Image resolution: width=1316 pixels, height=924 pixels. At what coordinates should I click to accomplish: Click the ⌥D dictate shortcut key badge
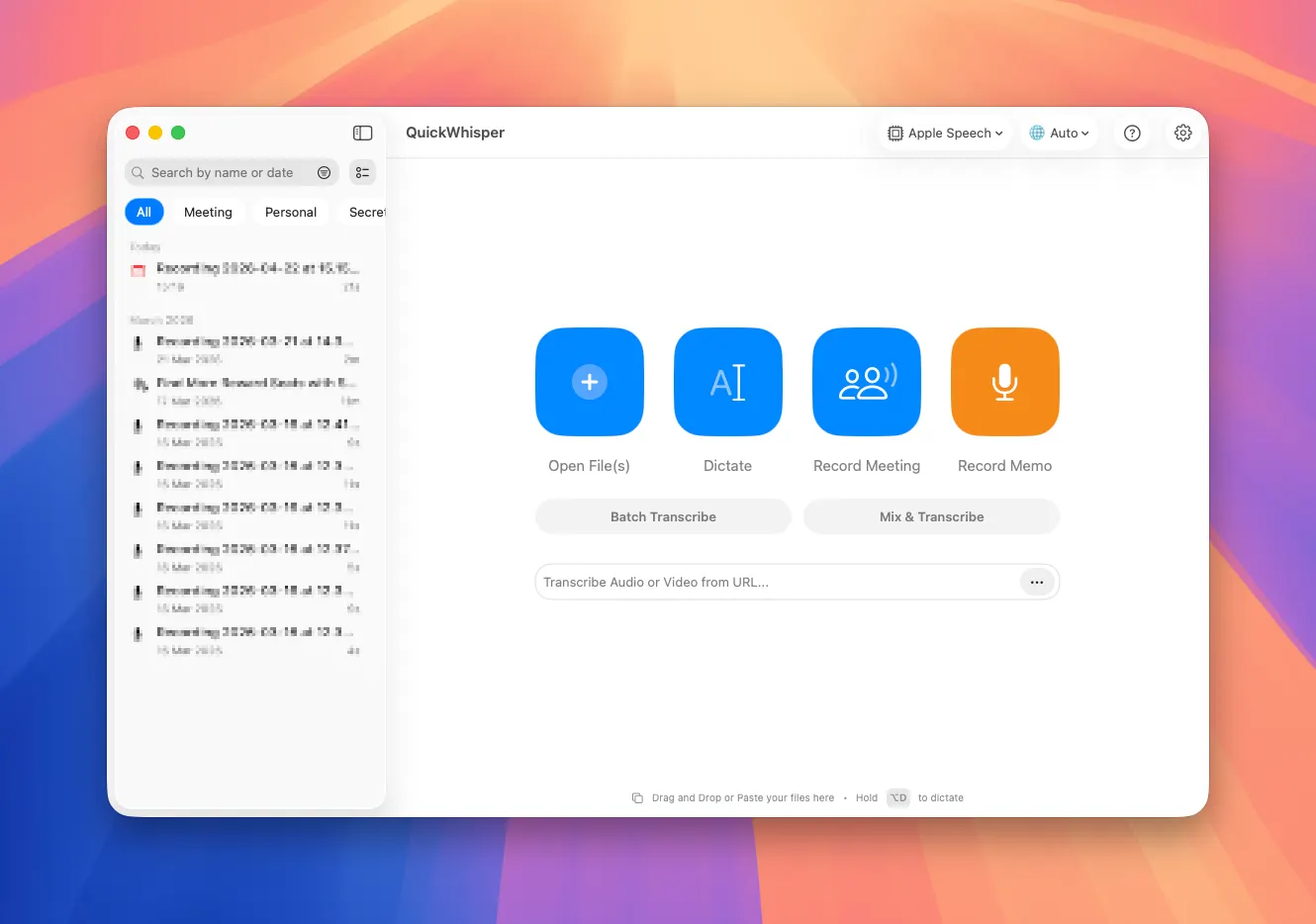point(898,797)
